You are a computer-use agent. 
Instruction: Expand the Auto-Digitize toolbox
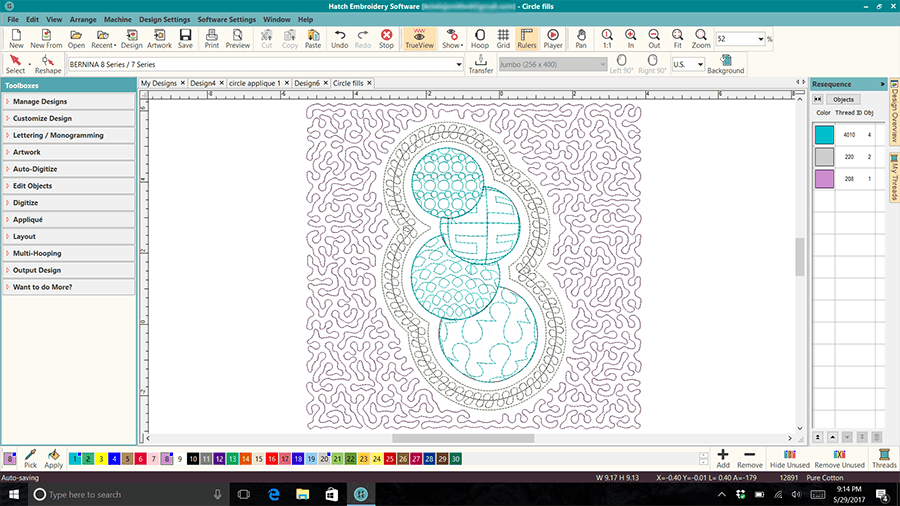(x=68, y=169)
